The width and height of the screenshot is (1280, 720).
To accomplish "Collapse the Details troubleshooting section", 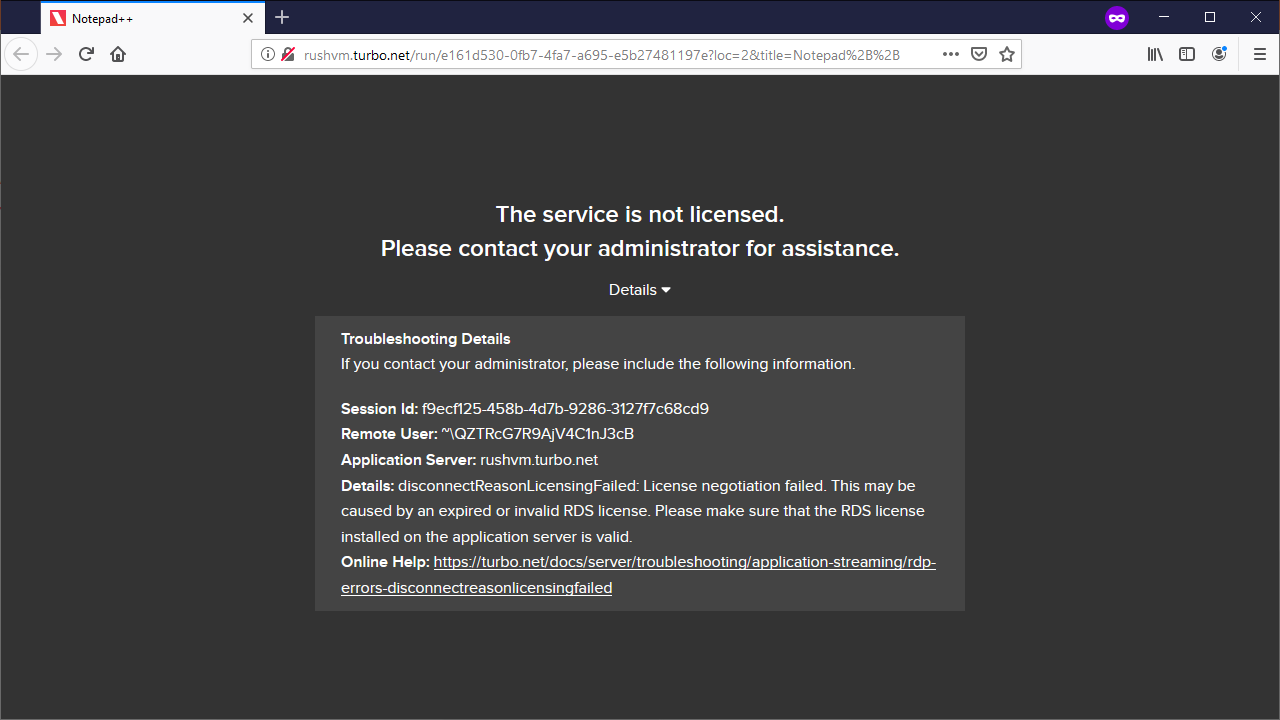I will [640, 290].
